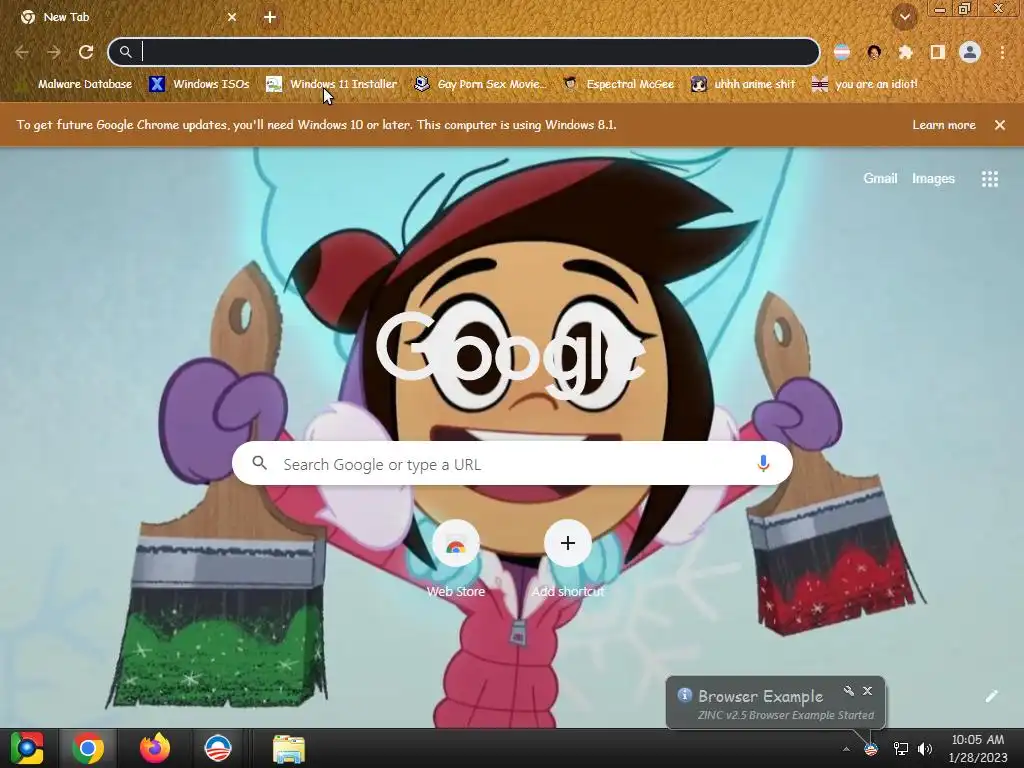Reload the page
1024x768 pixels.
[86, 52]
